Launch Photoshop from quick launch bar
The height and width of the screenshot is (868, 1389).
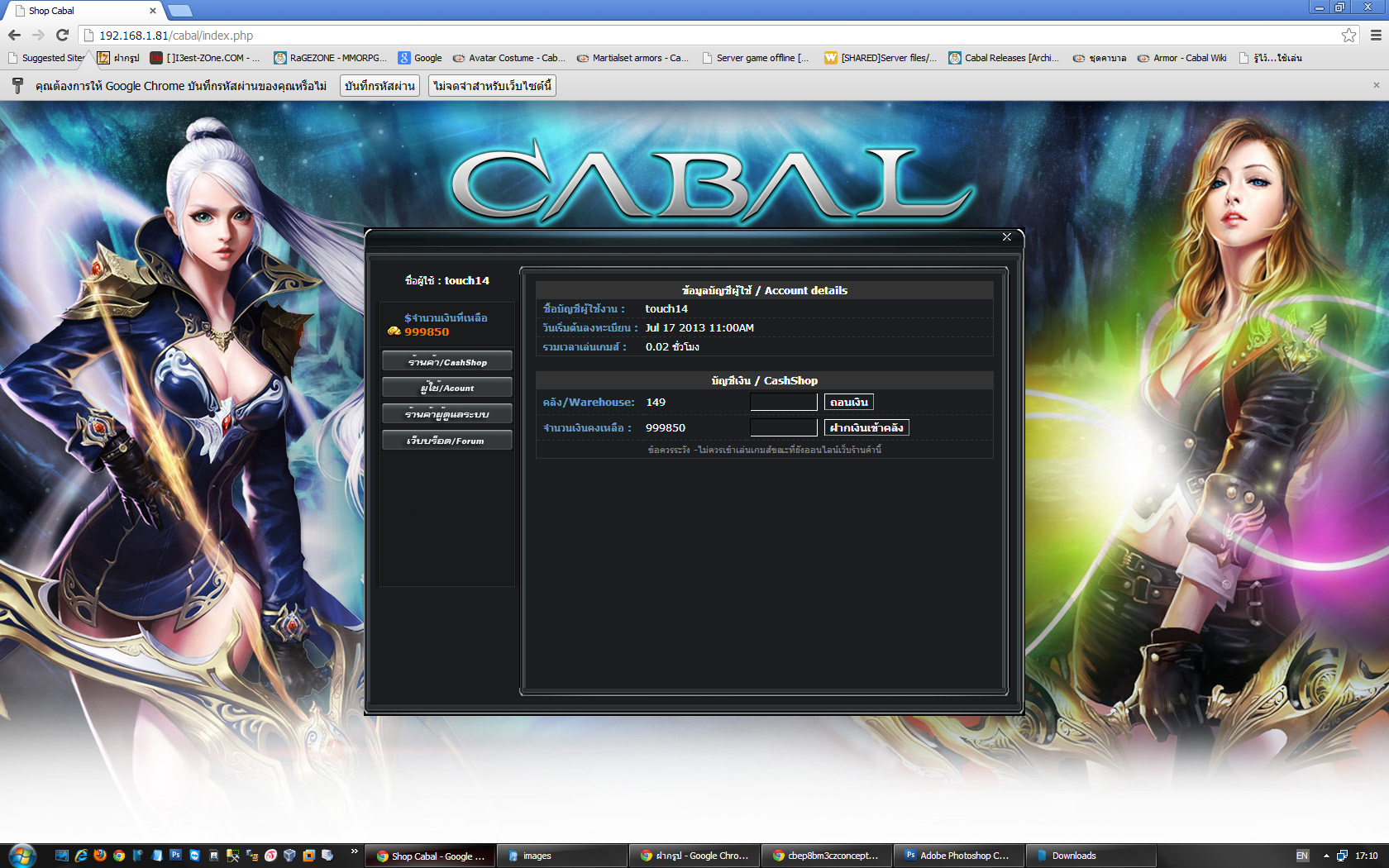coord(176,856)
